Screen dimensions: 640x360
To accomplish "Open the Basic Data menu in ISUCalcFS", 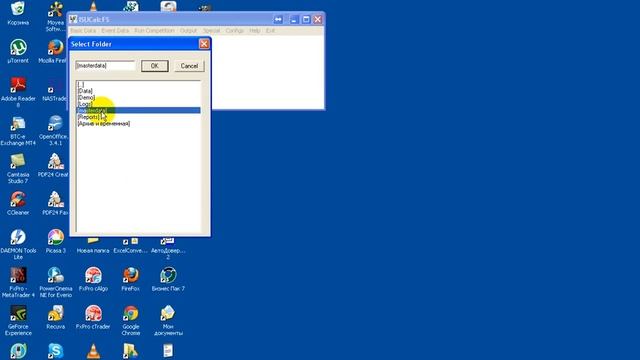I will click(83, 31).
